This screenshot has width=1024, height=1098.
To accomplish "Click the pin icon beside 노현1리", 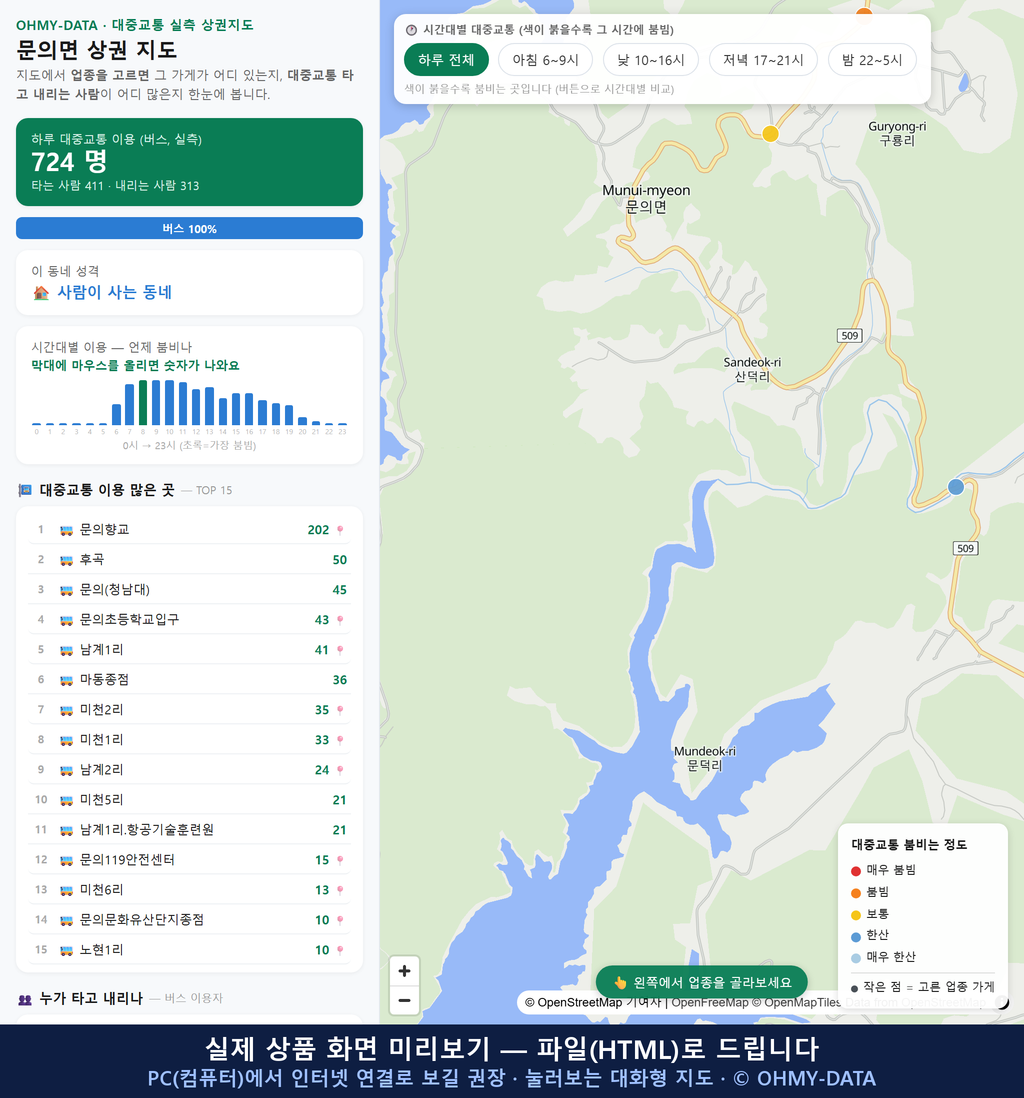I will (340, 950).
